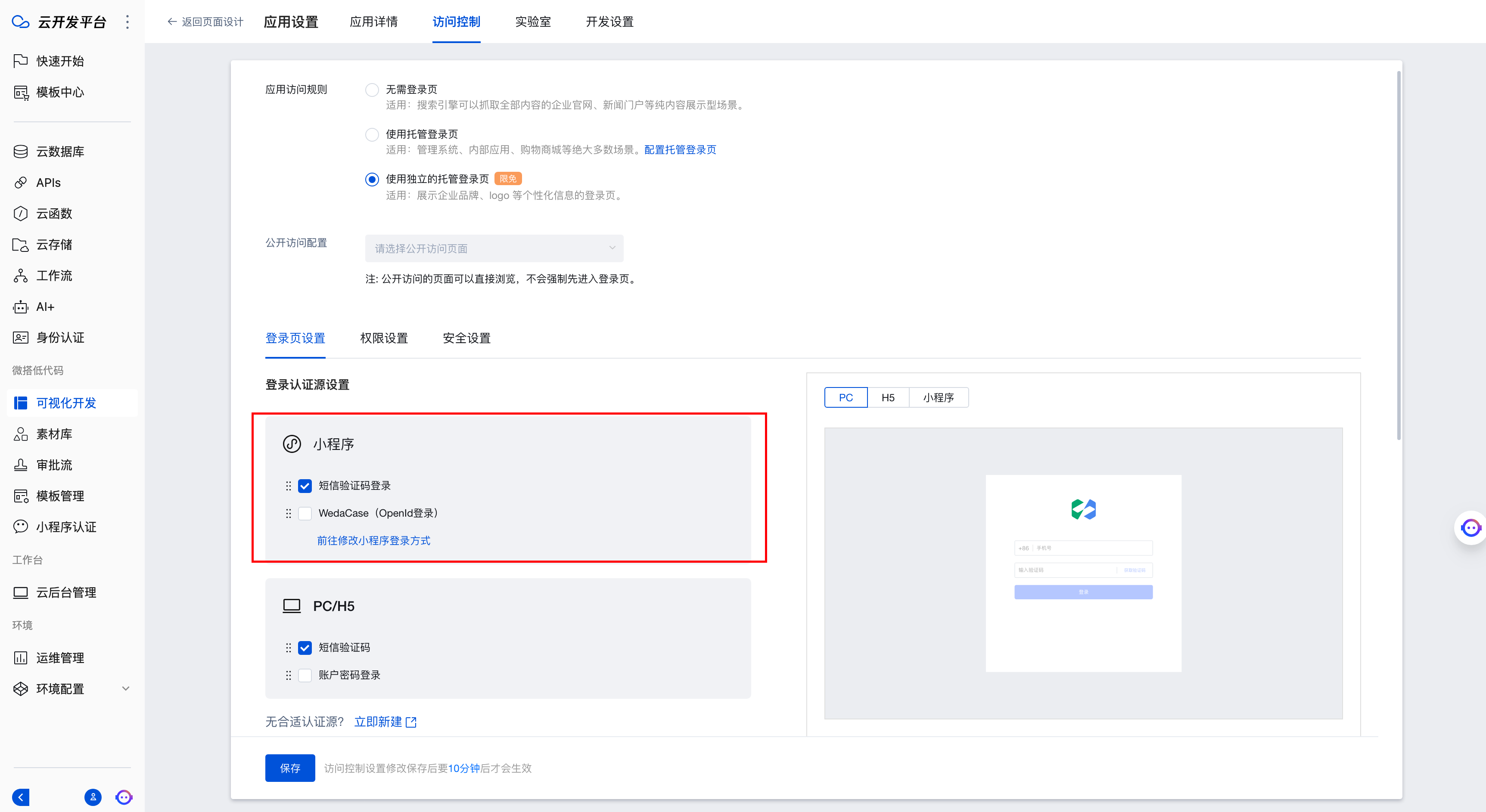This screenshot has width=1486, height=812.
Task: Open the 实验室 top tab
Action: [532, 22]
